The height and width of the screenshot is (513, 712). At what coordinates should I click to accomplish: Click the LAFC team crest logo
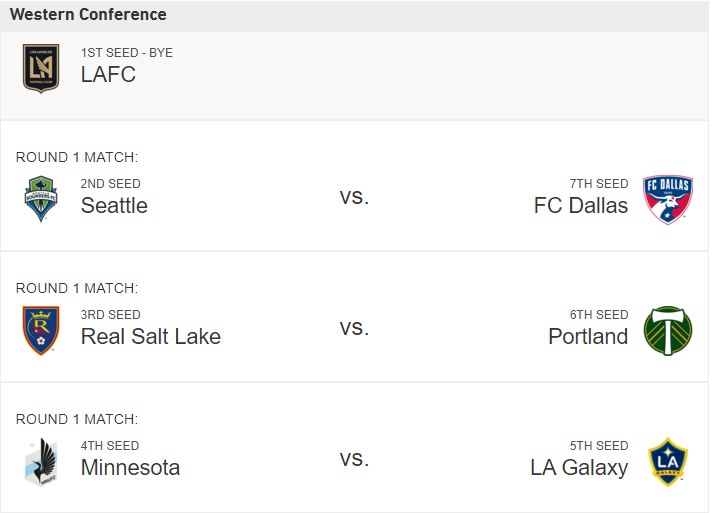coord(41,68)
